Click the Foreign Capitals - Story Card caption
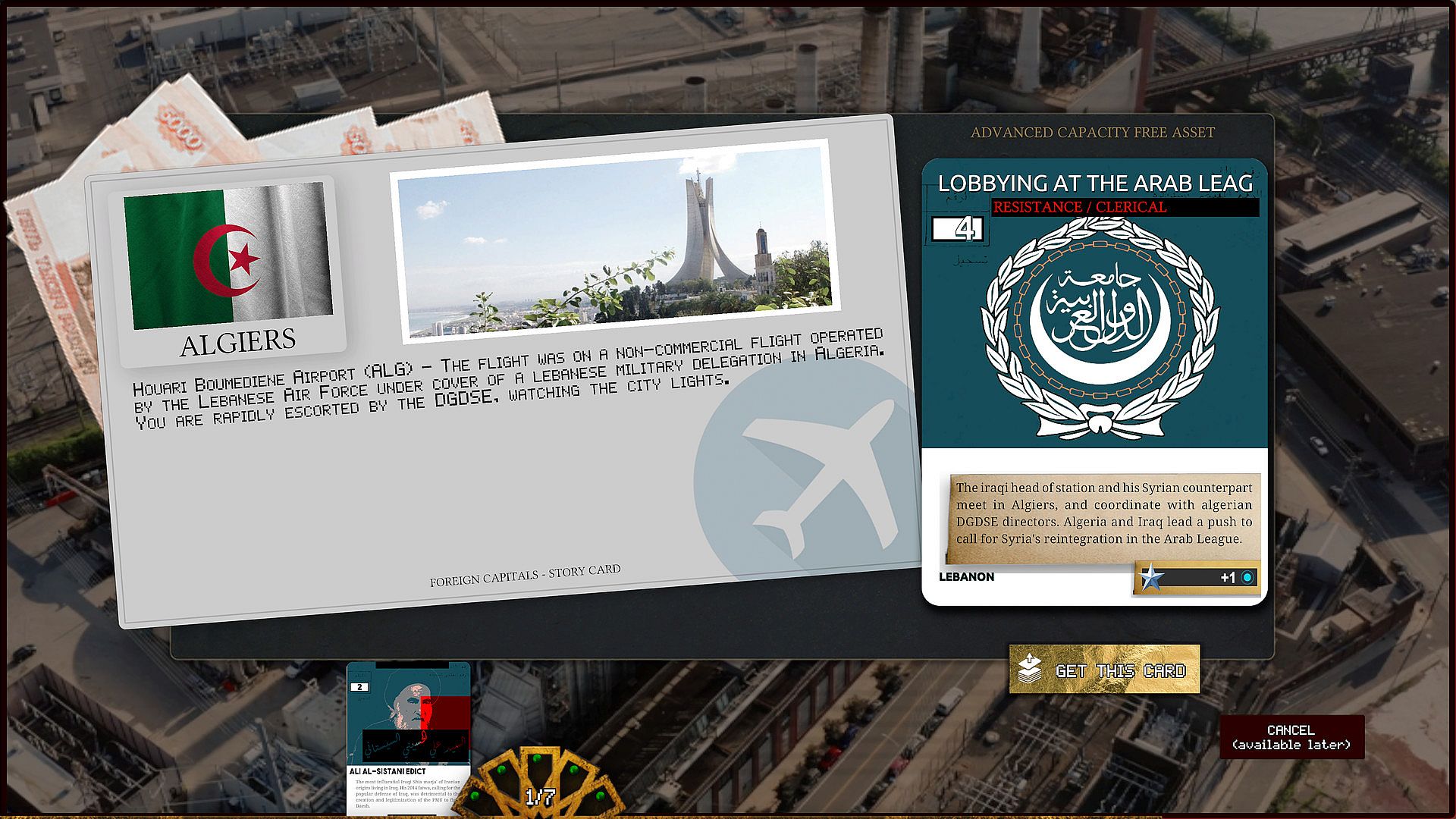 tap(525, 576)
